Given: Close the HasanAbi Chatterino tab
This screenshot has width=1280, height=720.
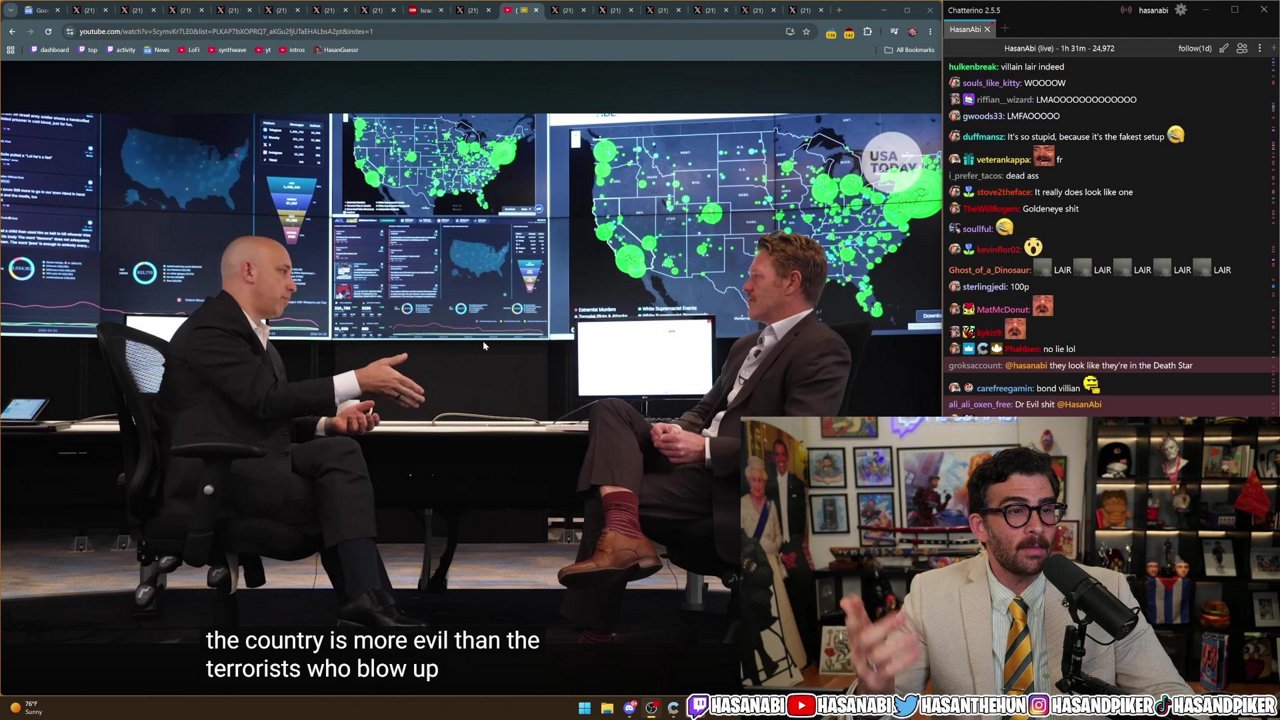Looking at the screenshot, I should pyautogui.click(x=987, y=29).
